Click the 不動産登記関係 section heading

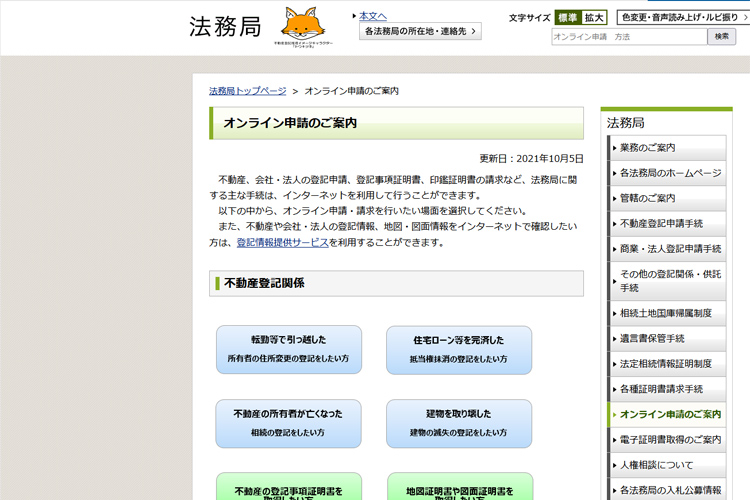tap(396, 283)
